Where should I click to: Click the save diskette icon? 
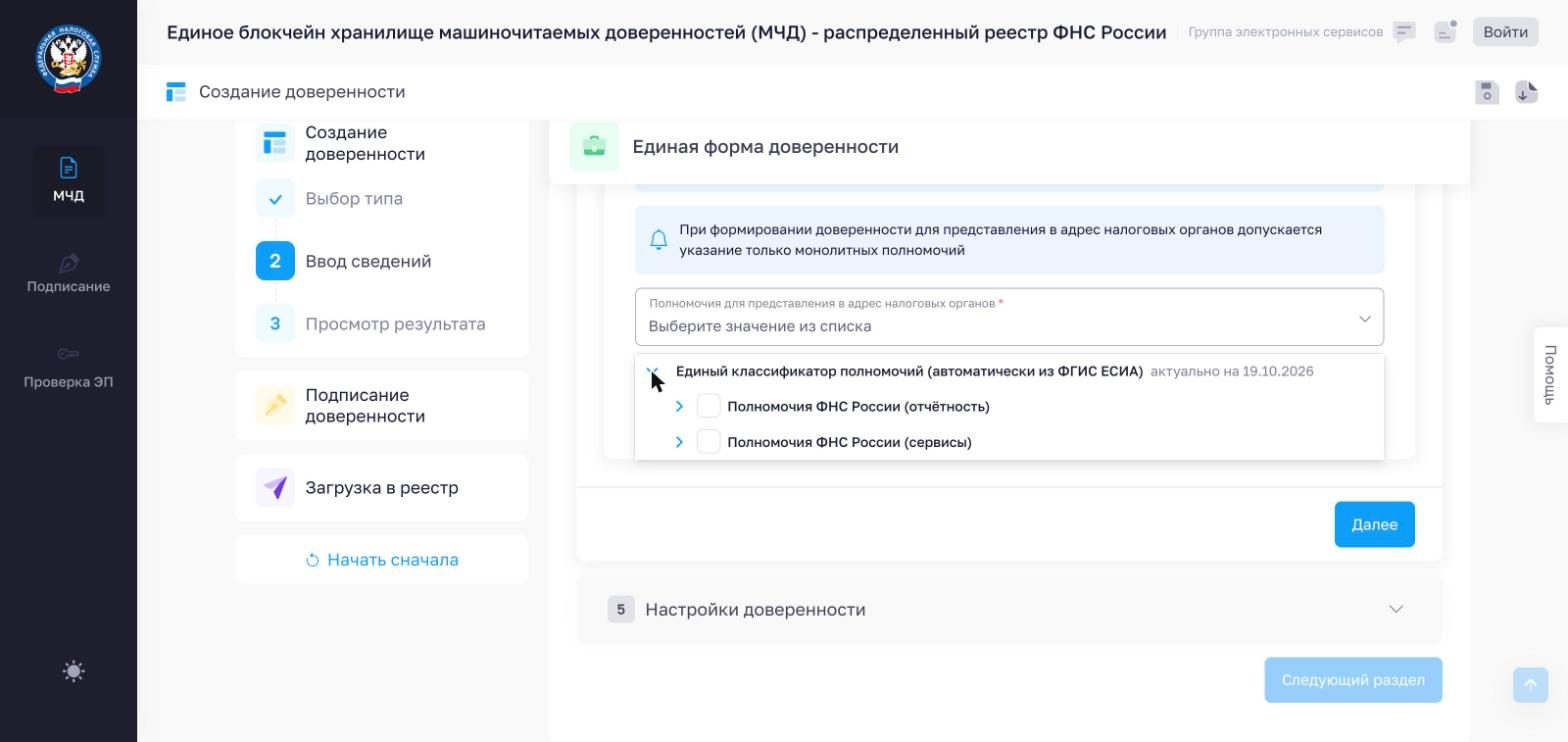pyautogui.click(x=1487, y=92)
